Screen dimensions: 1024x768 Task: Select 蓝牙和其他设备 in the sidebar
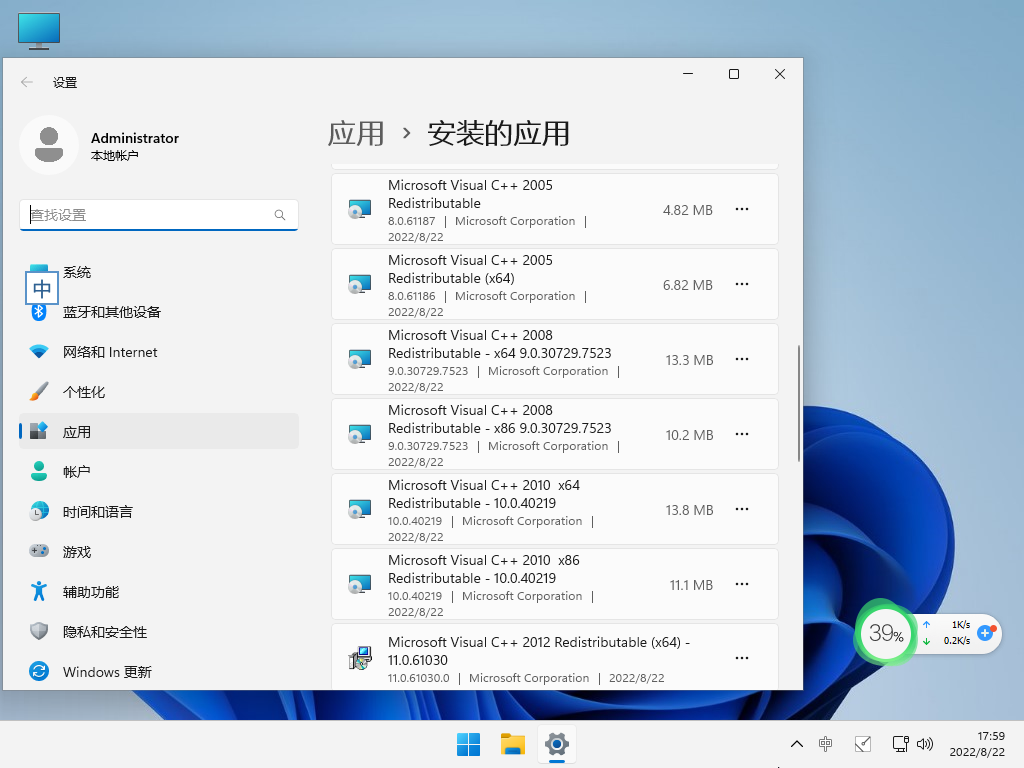point(110,311)
